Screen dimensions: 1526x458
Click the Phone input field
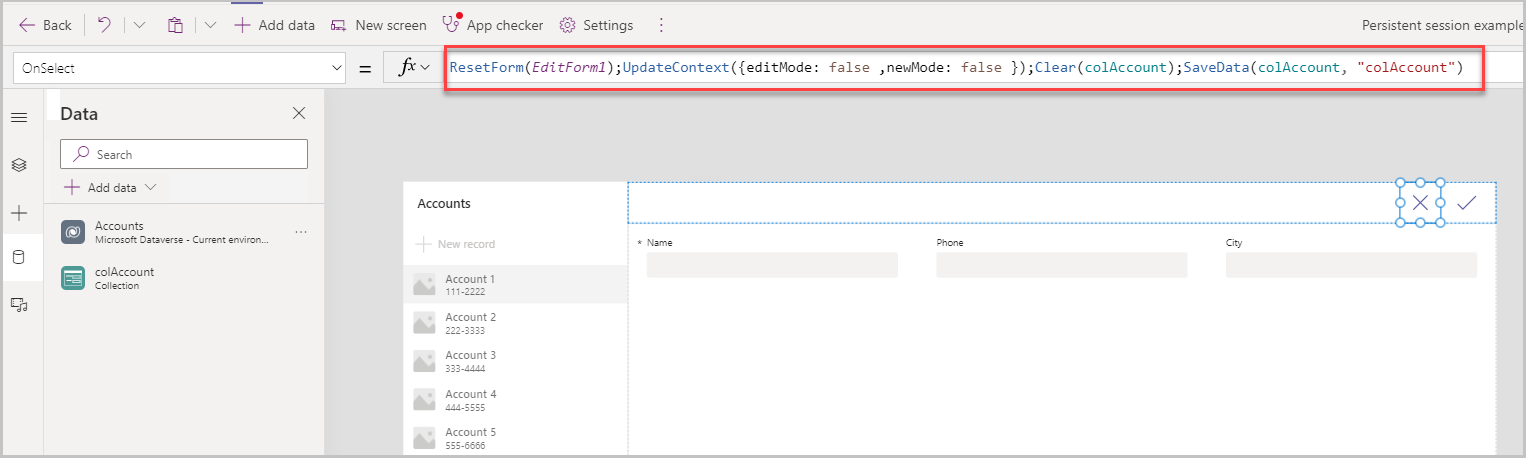[x=1061, y=264]
